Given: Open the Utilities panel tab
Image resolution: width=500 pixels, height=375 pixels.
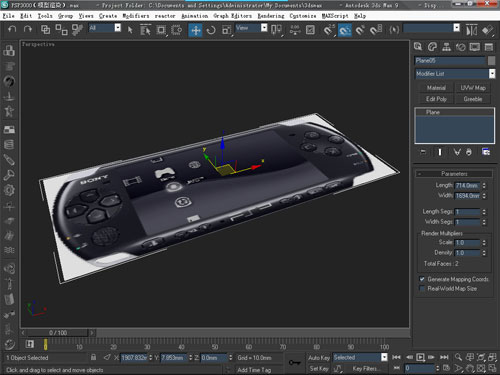Looking at the screenshot, I should pos(489,47).
